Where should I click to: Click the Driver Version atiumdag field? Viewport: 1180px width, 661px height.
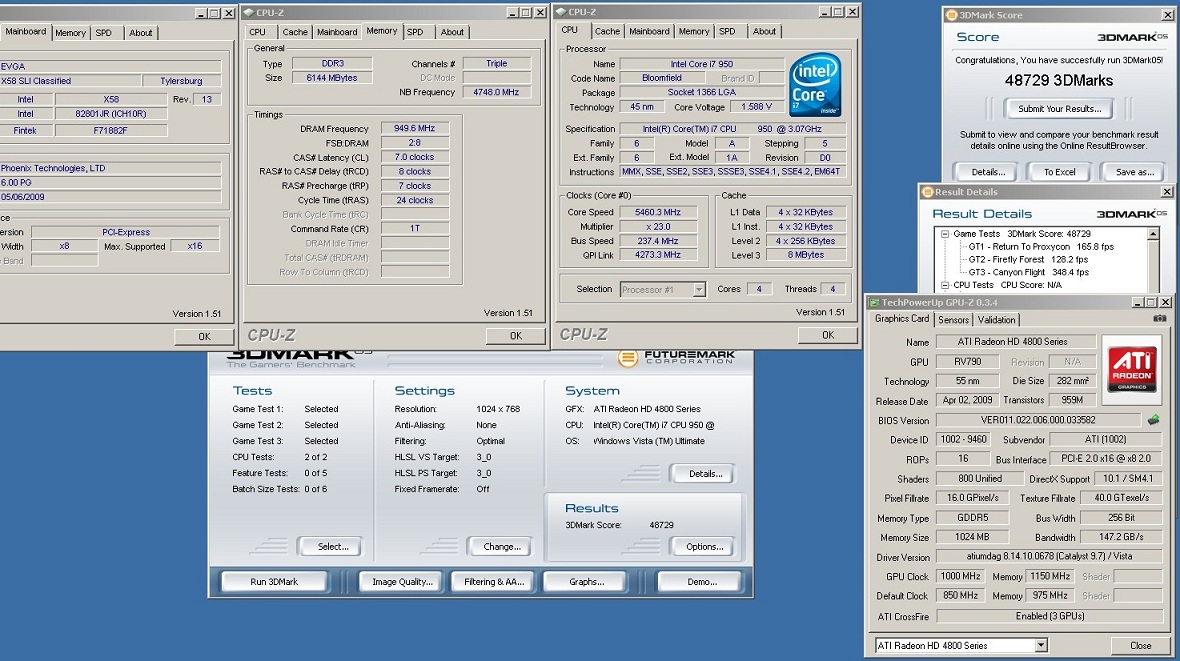click(x=1049, y=556)
